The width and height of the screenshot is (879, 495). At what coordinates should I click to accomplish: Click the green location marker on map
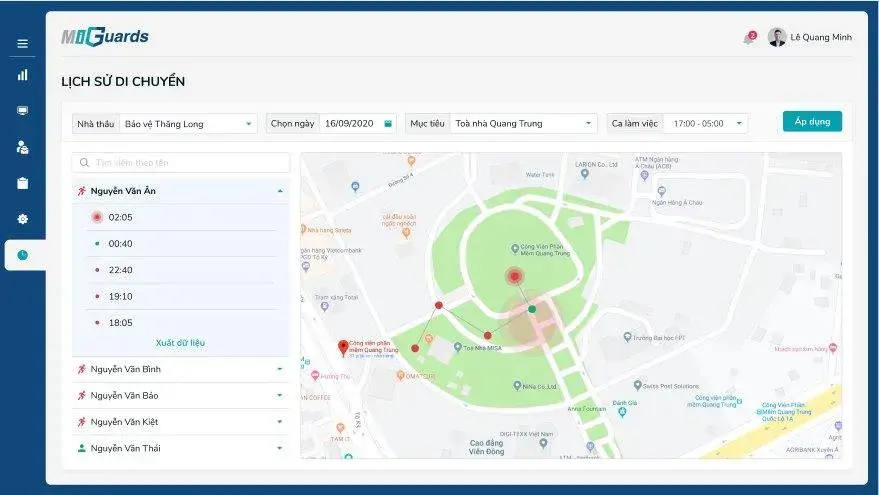[x=532, y=309]
